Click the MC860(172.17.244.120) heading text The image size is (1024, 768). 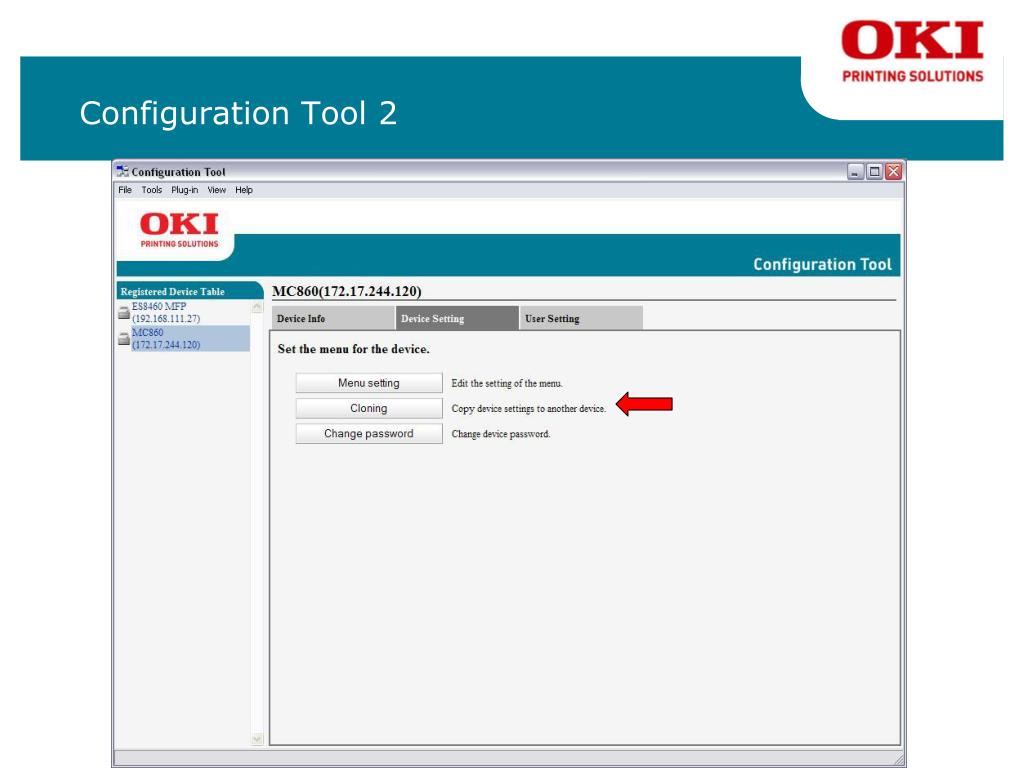click(x=347, y=291)
